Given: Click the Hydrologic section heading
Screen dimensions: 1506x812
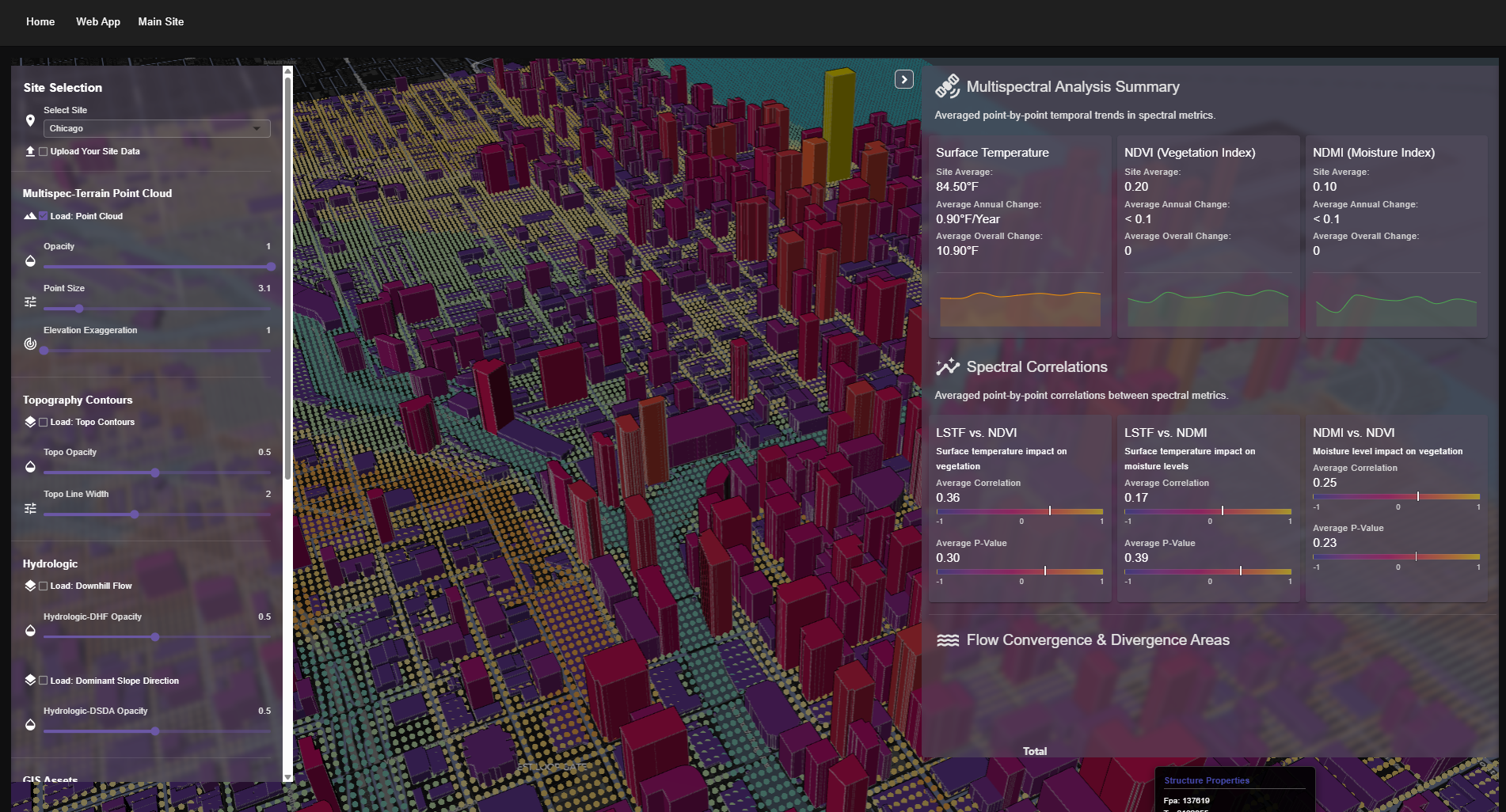Looking at the screenshot, I should pyautogui.click(x=50, y=563).
